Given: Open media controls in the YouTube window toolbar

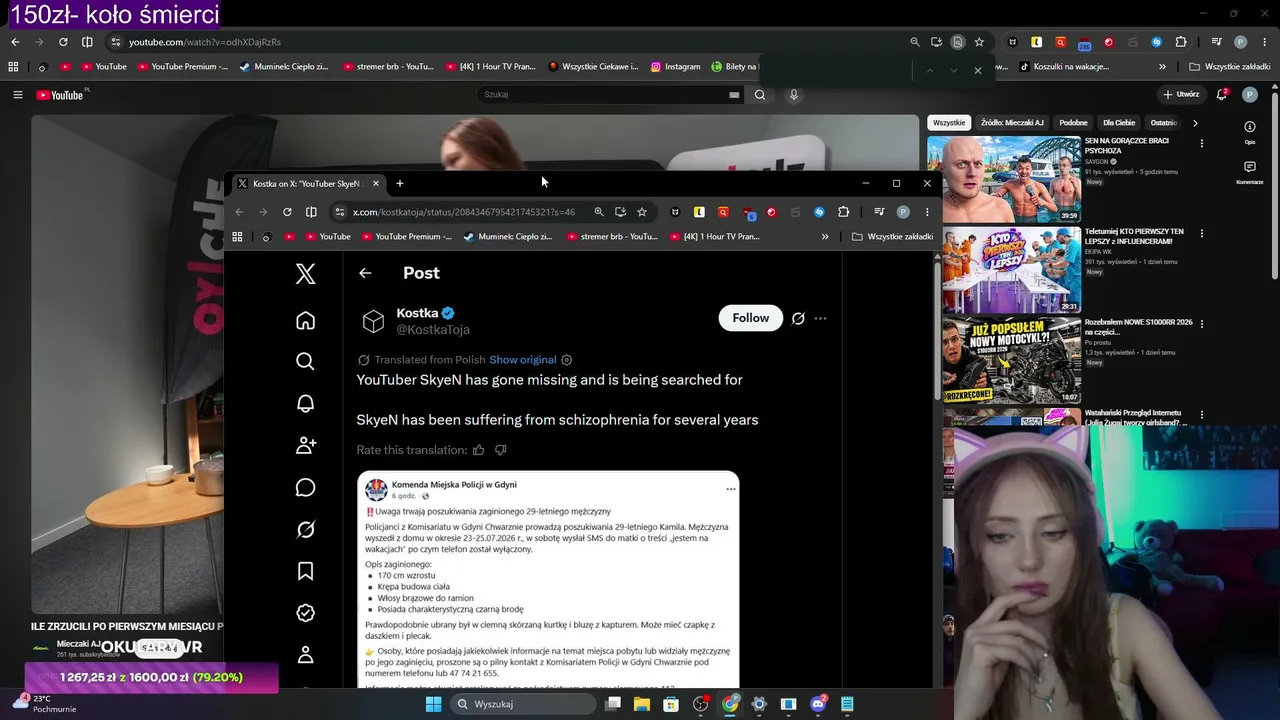Looking at the screenshot, I should click(x=1216, y=42).
